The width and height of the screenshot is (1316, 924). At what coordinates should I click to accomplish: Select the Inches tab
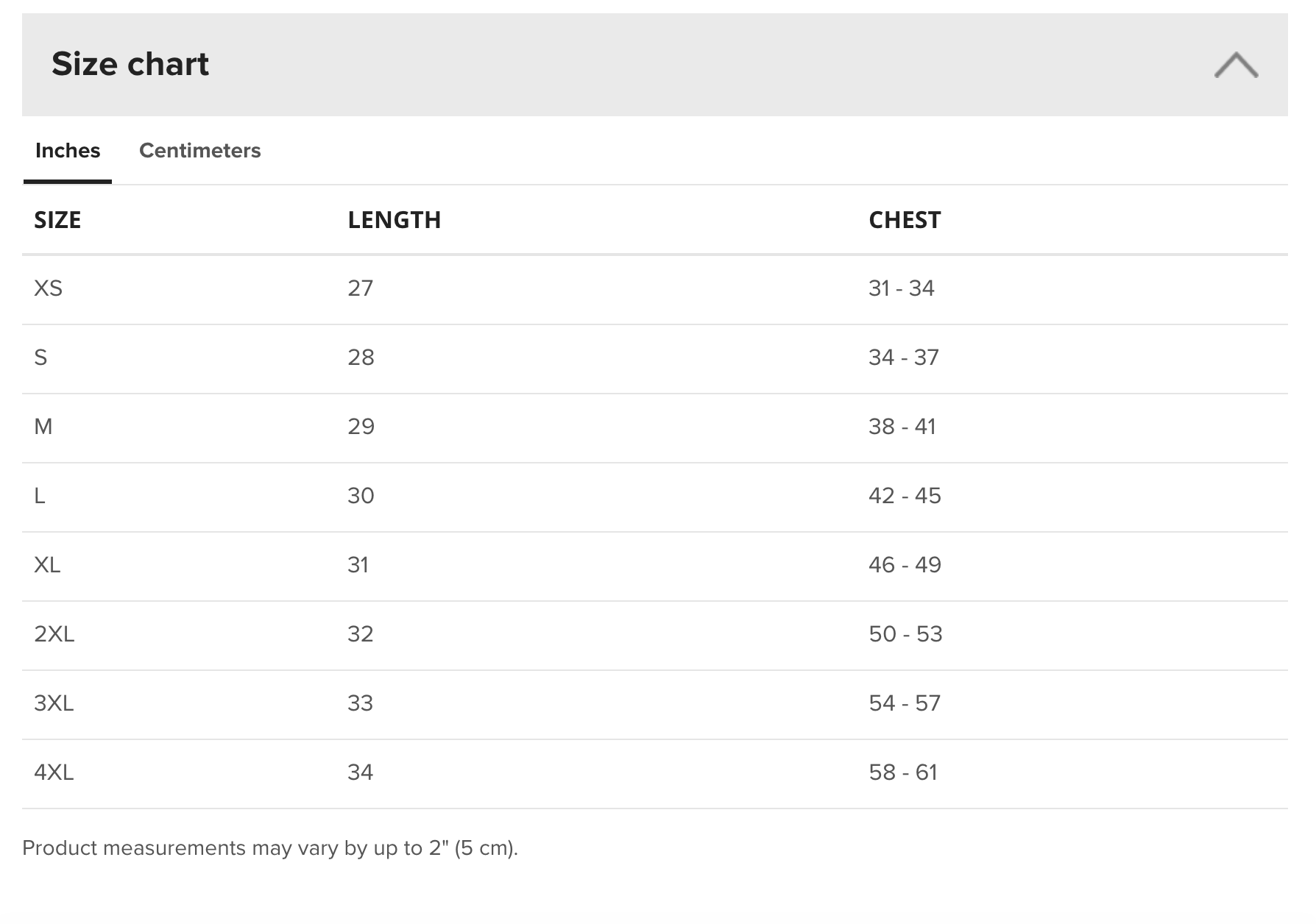click(x=68, y=150)
